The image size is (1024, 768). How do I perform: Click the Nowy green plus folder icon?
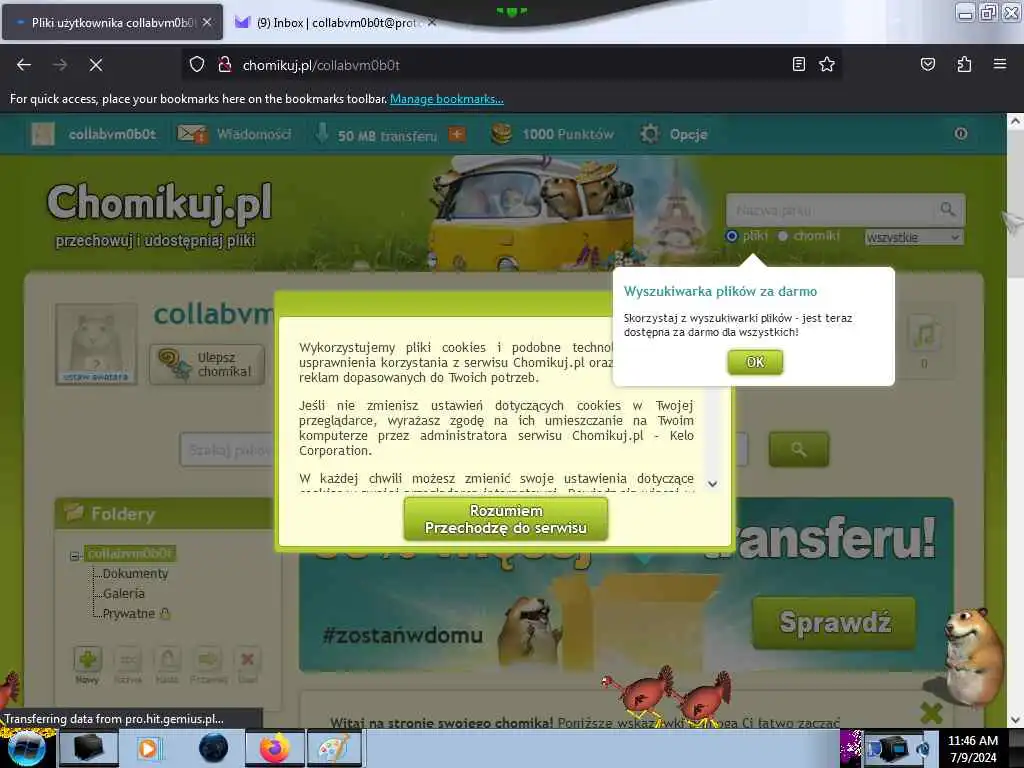coord(88,660)
